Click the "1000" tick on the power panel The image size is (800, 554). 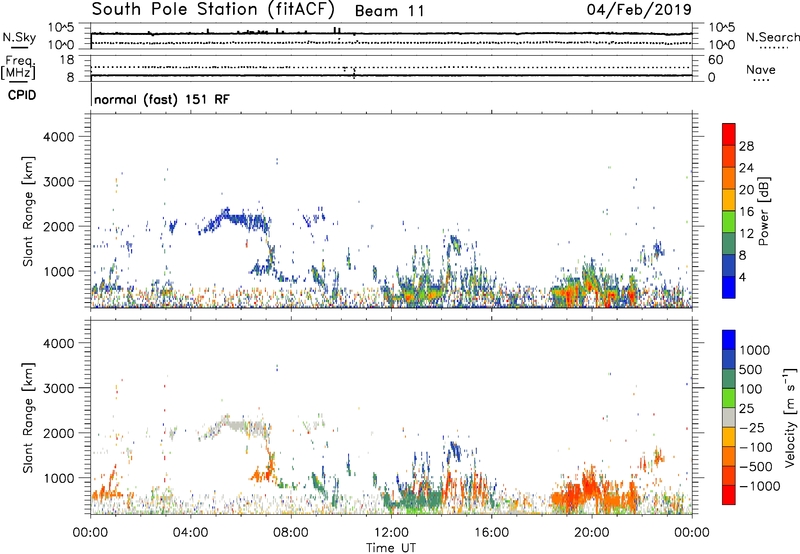coord(58,271)
